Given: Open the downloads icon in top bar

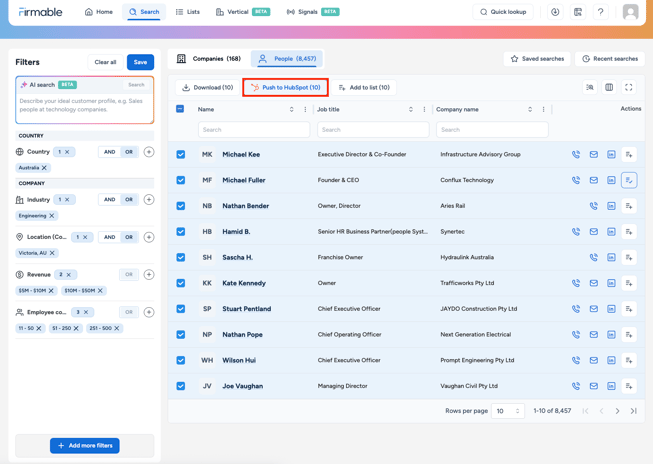Looking at the screenshot, I should click(x=555, y=12).
